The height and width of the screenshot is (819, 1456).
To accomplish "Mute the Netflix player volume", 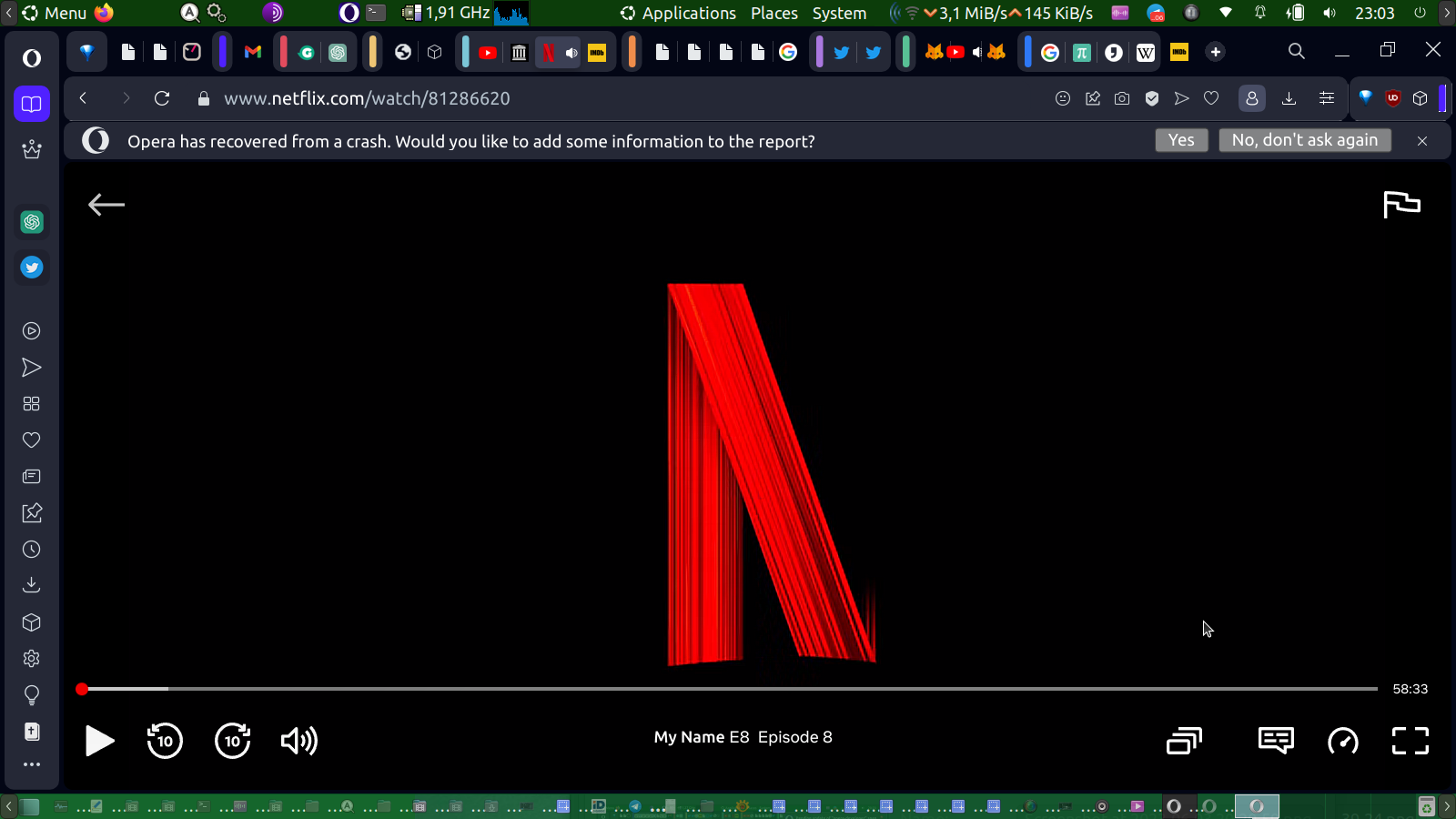I will (298, 741).
